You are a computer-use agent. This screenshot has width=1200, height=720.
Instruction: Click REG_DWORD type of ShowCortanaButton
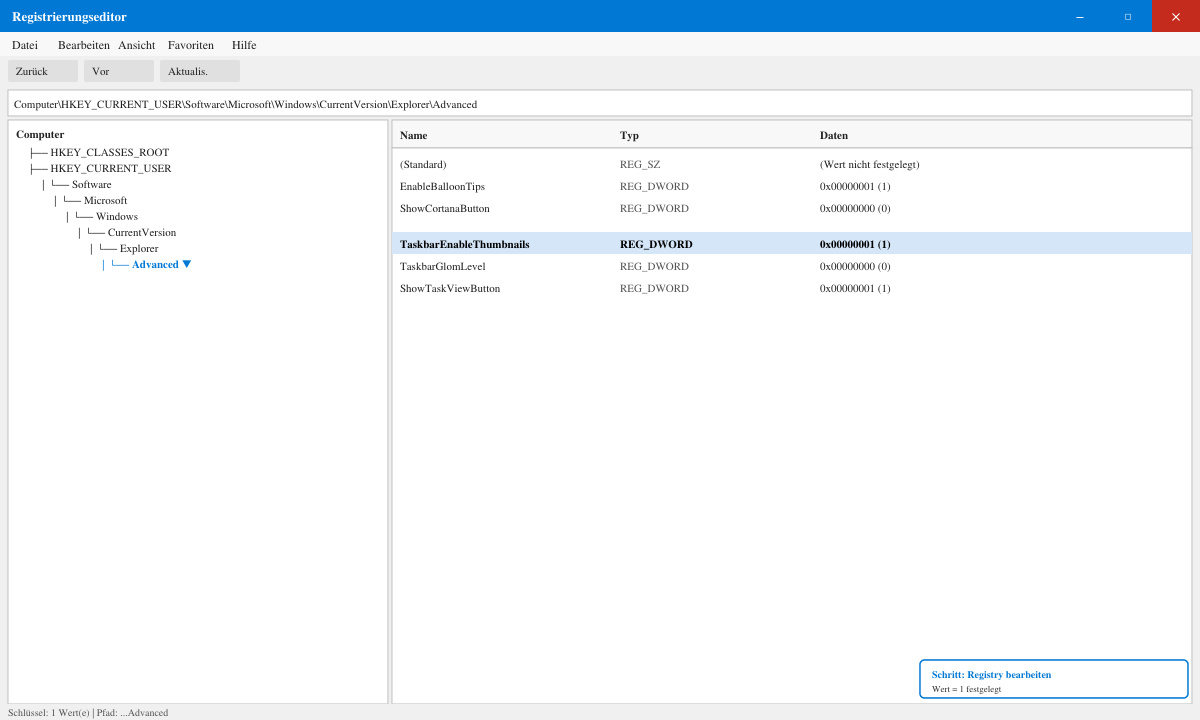click(x=654, y=208)
